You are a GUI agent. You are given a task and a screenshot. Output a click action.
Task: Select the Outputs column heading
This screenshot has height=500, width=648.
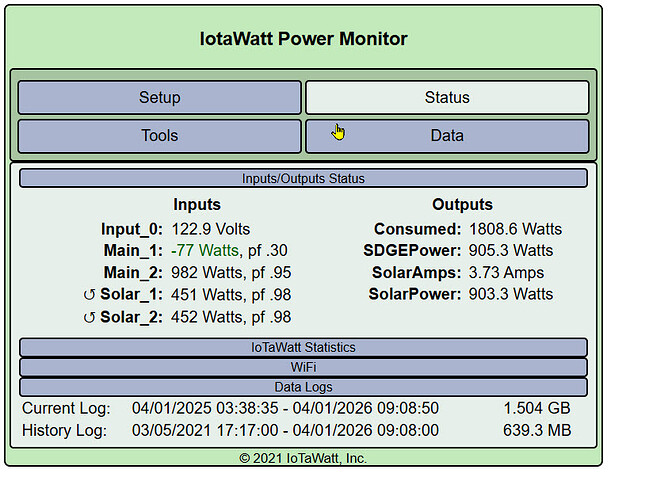[x=462, y=205]
